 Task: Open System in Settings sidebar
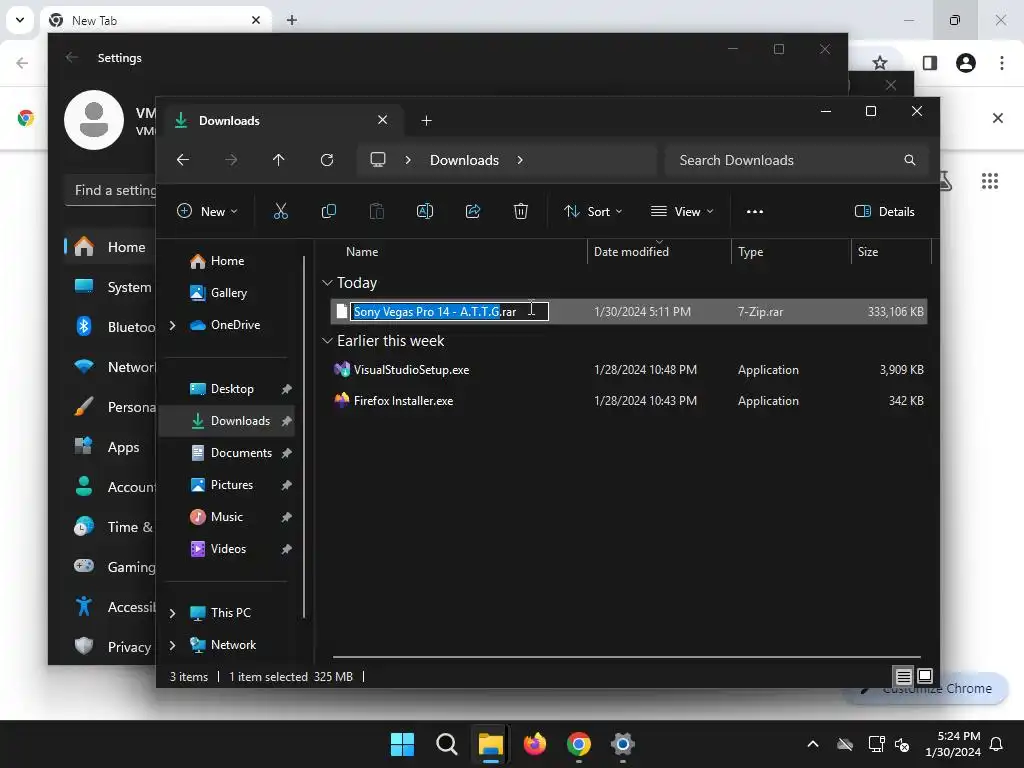pos(111,287)
